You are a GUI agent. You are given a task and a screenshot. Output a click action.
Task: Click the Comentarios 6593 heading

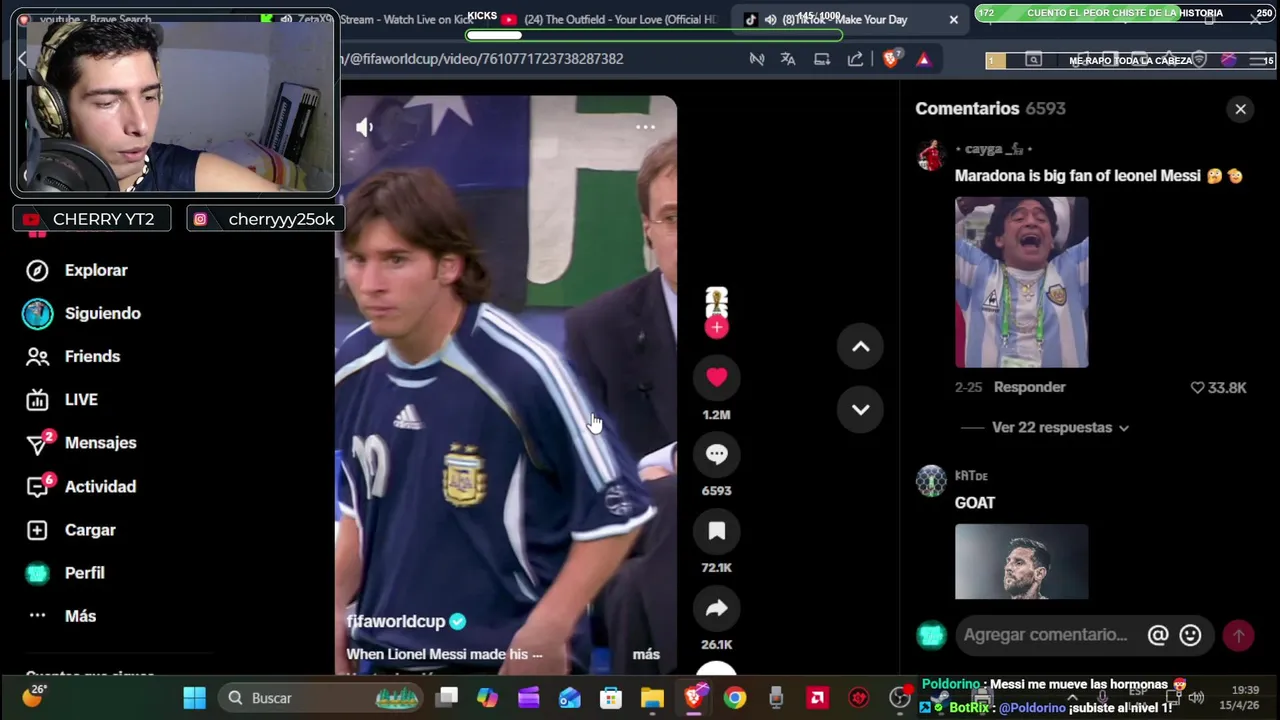[990, 108]
